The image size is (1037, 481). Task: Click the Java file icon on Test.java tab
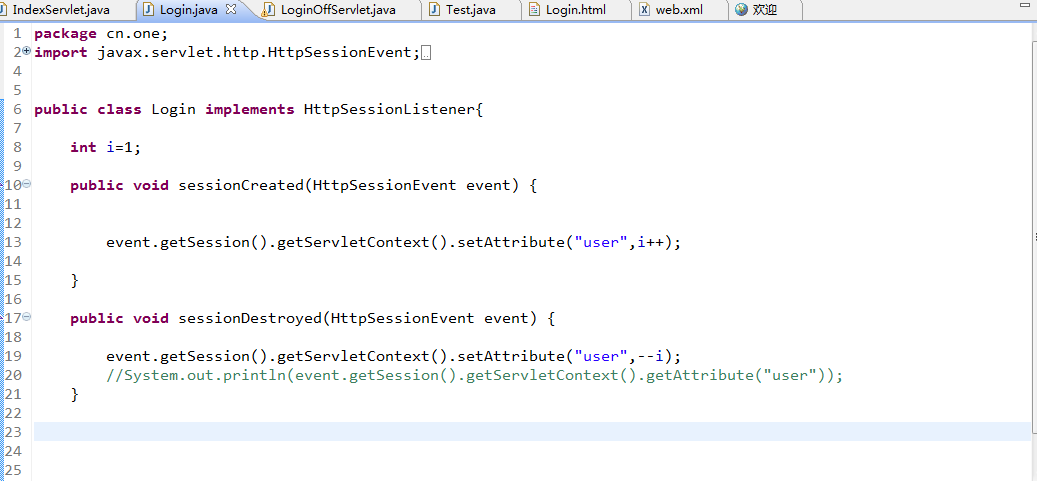coord(435,10)
